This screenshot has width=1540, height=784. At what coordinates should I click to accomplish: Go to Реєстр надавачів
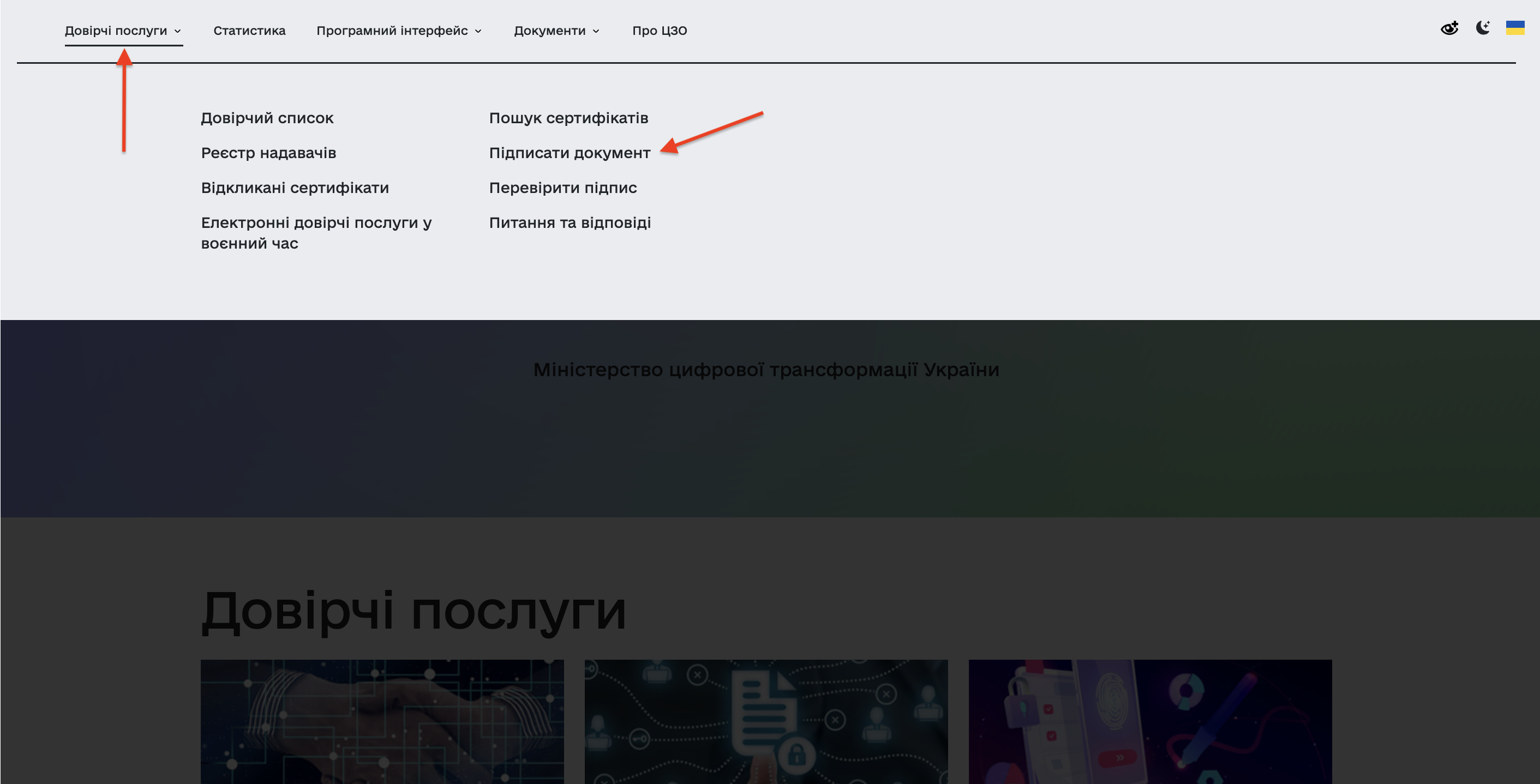(268, 153)
